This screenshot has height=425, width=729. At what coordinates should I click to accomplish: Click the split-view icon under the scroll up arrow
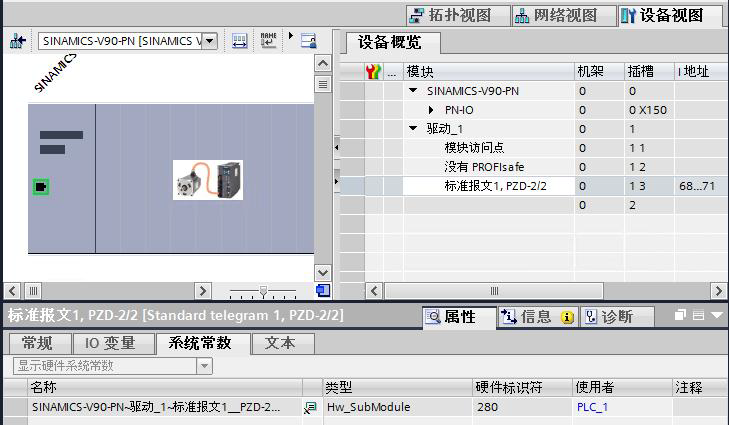323,85
